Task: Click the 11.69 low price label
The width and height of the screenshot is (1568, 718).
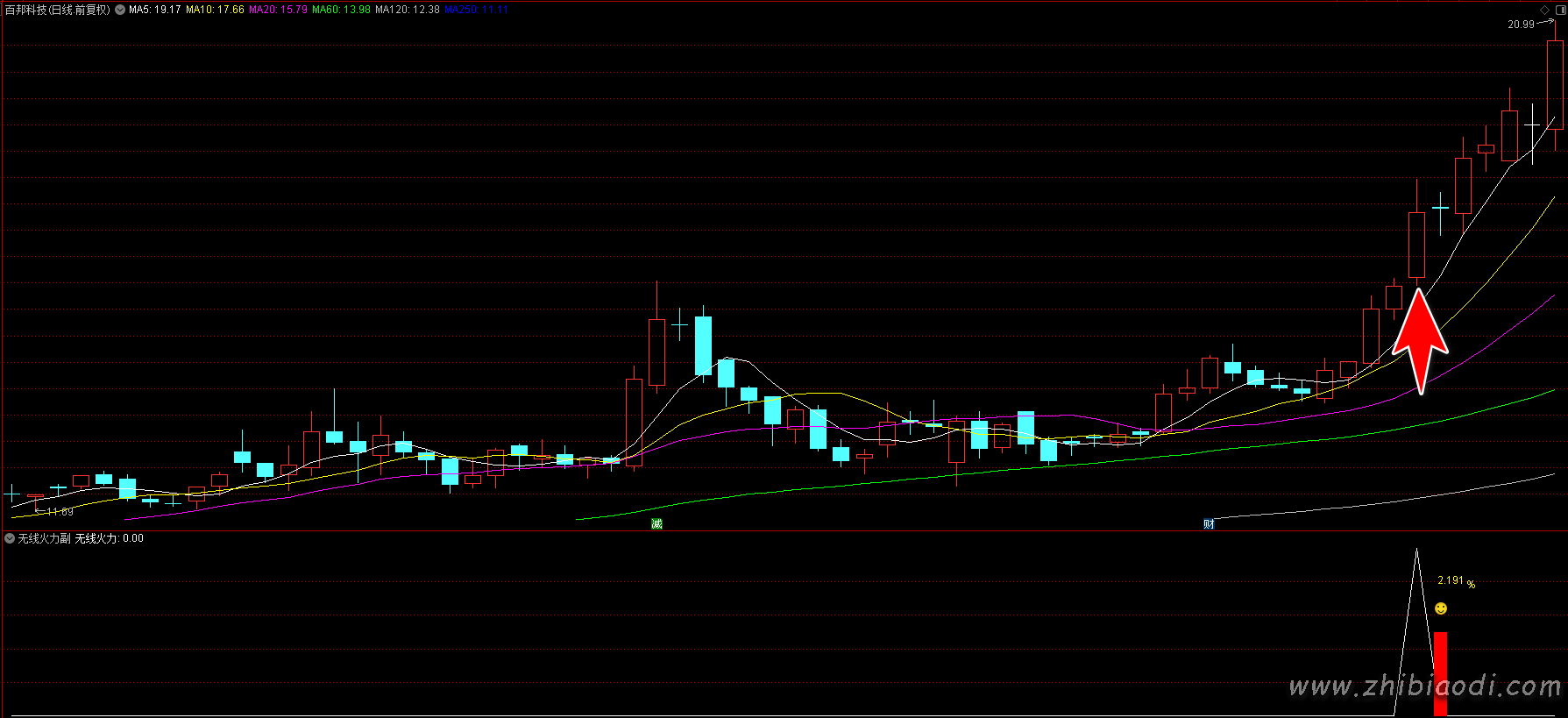Action: tap(60, 511)
